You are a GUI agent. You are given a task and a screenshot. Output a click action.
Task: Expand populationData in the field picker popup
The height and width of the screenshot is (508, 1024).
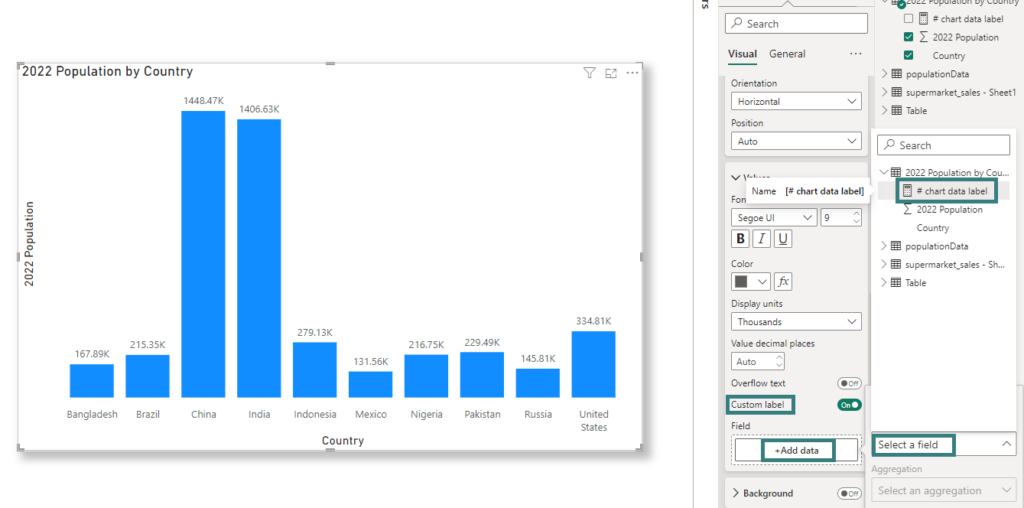tap(884, 246)
